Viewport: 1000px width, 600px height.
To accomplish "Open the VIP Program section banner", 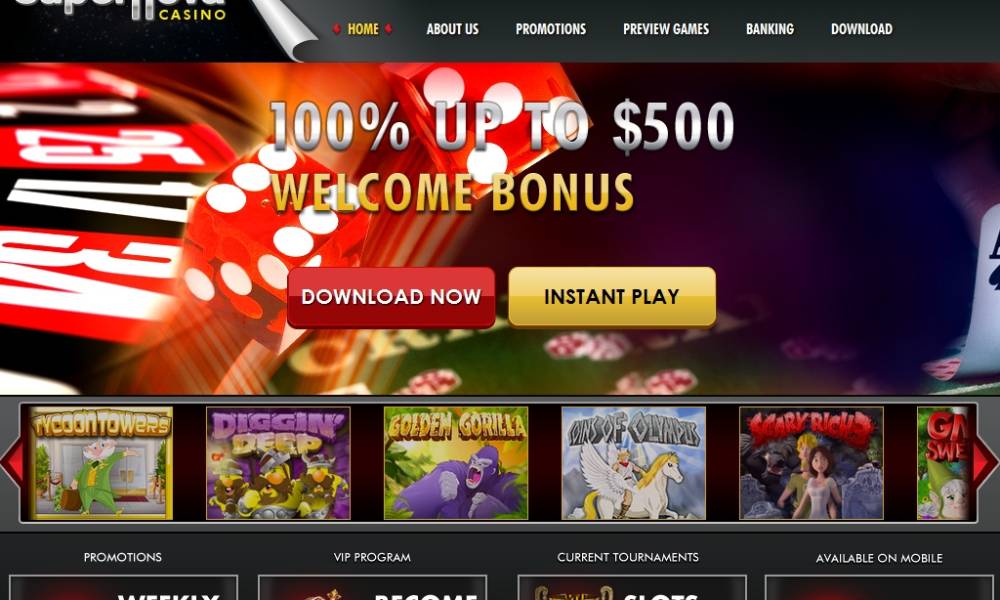I will [372, 587].
